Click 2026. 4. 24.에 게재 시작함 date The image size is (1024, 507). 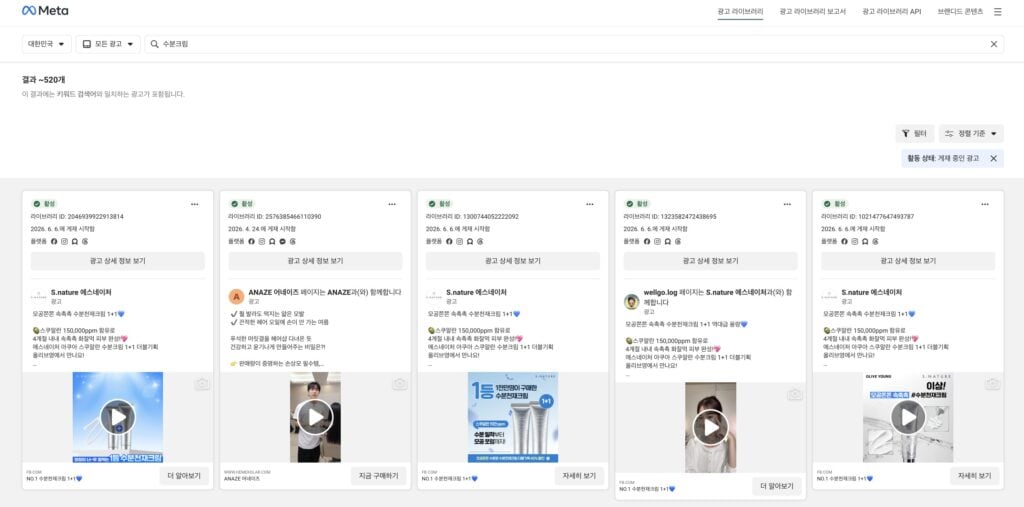point(261,229)
